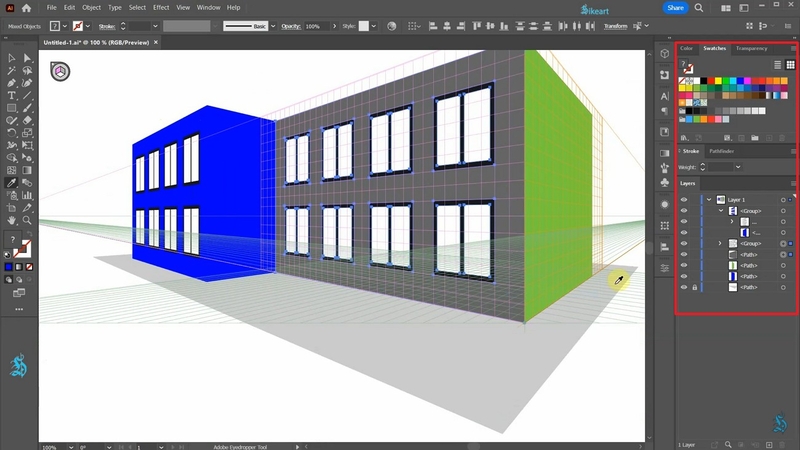This screenshot has height=450, width=800.
Task: Open the File menu
Action: [x=52, y=8]
